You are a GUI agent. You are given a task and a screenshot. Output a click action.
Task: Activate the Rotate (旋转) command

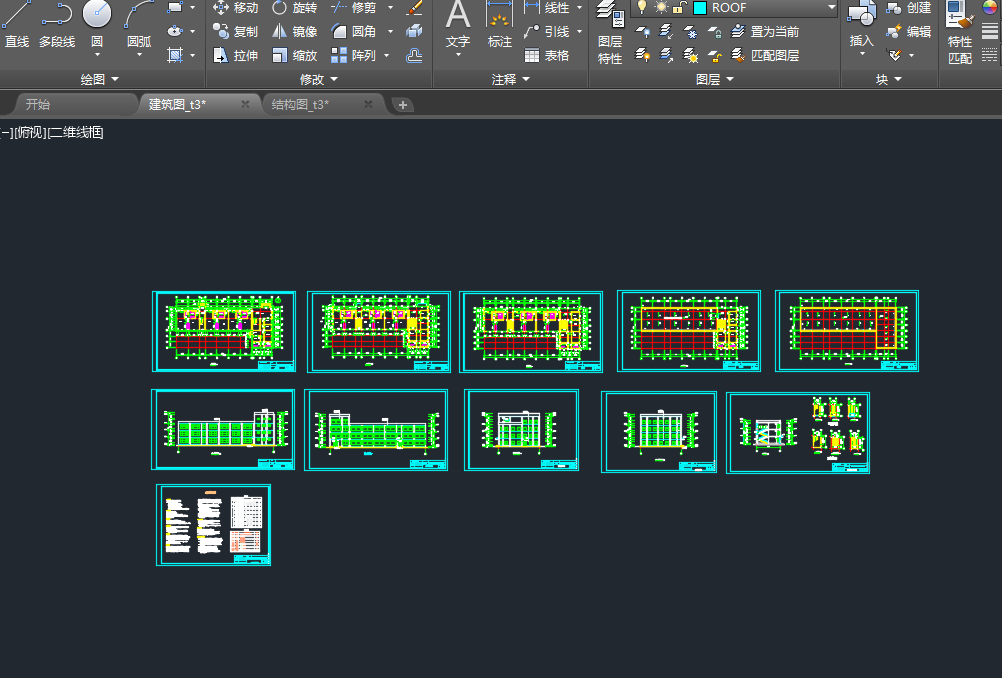pos(295,8)
